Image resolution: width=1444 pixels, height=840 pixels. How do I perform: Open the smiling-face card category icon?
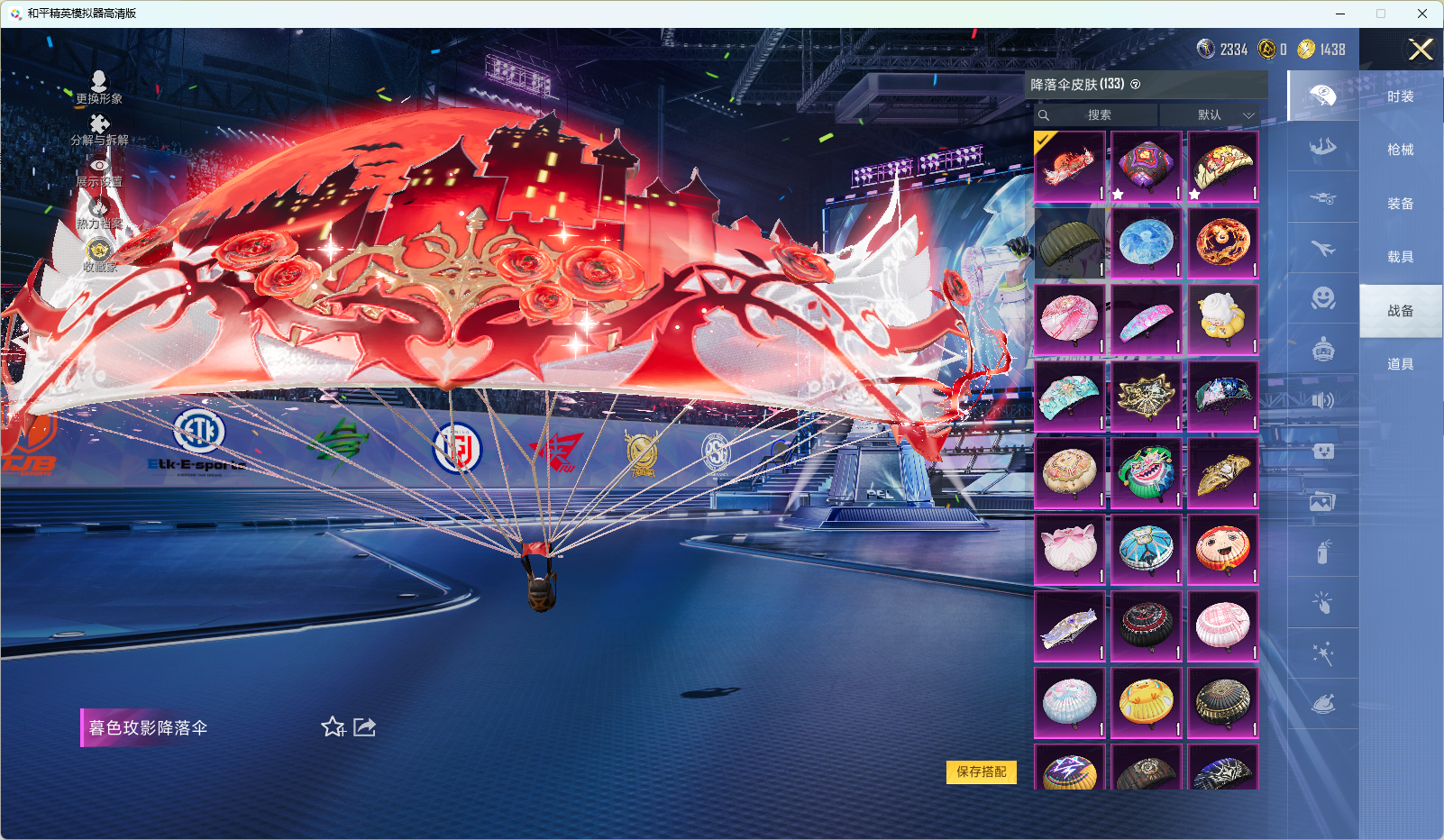coord(1323,451)
